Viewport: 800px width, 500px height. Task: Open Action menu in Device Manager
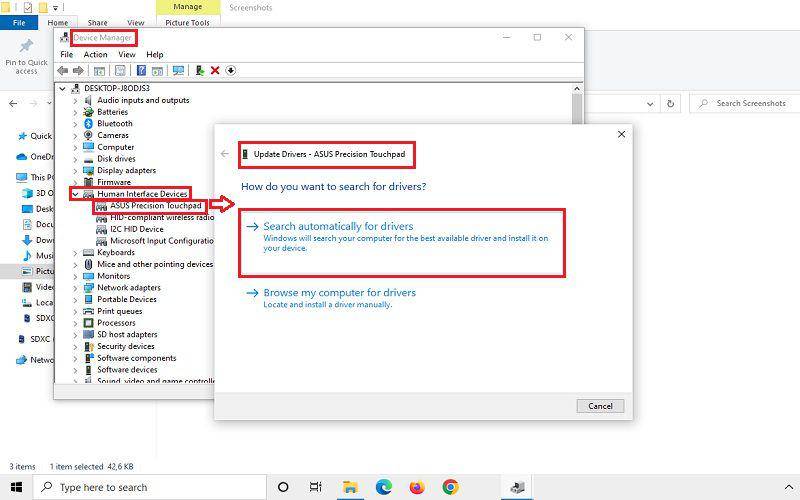coord(95,55)
